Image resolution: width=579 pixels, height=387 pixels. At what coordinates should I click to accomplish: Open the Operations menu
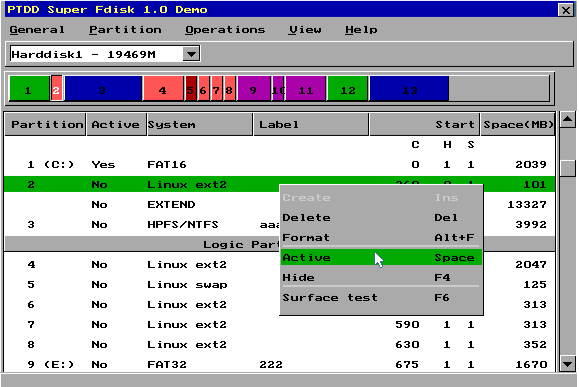[225, 30]
